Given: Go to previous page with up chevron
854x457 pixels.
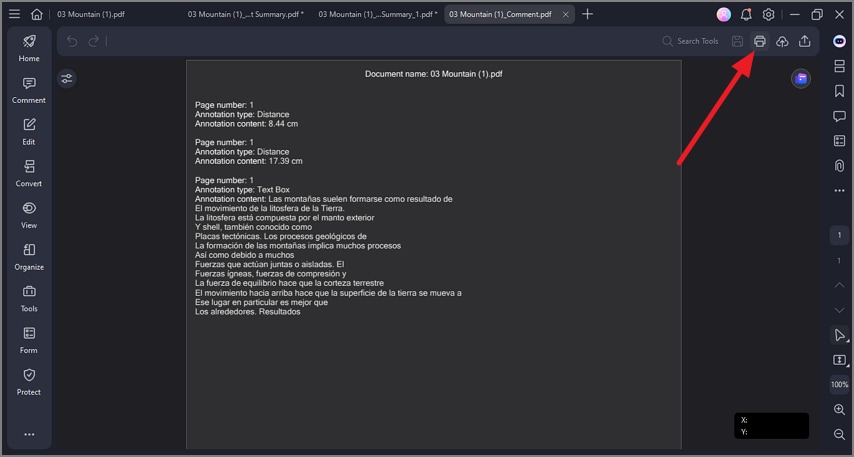Looking at the screenshot, I should 839,285.
